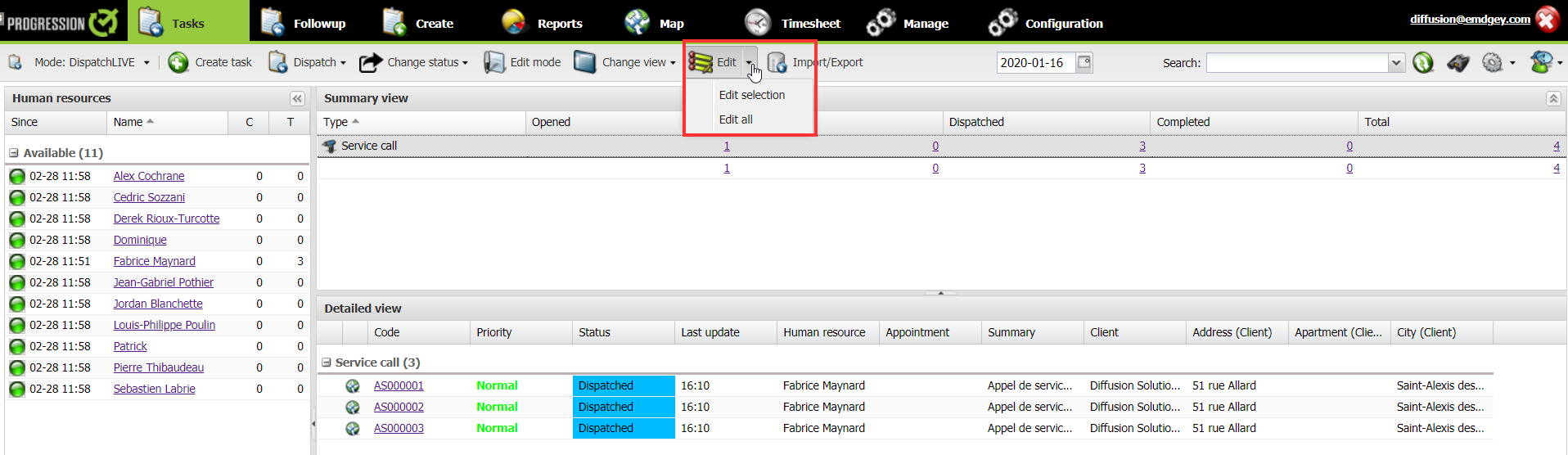Open the Reports tab

pos(542,23)
